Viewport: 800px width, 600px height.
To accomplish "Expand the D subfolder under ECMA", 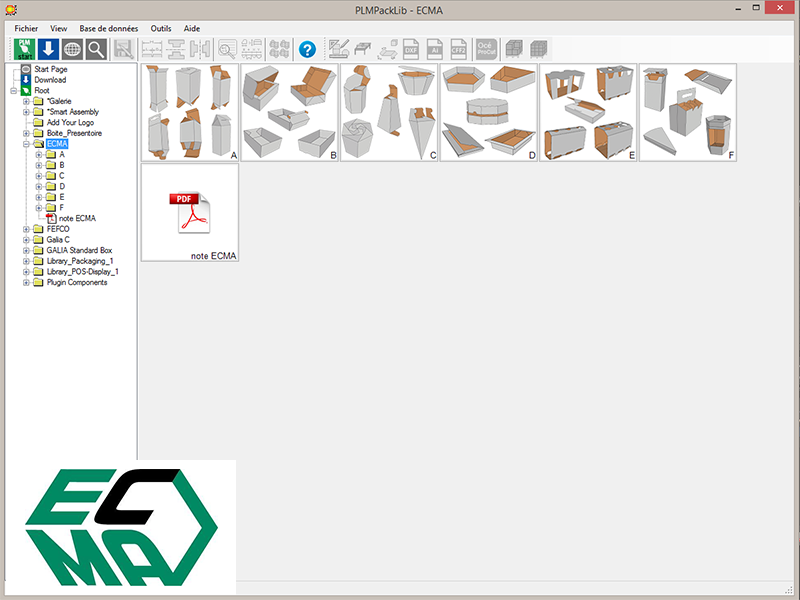I will [x=39, y=187].
